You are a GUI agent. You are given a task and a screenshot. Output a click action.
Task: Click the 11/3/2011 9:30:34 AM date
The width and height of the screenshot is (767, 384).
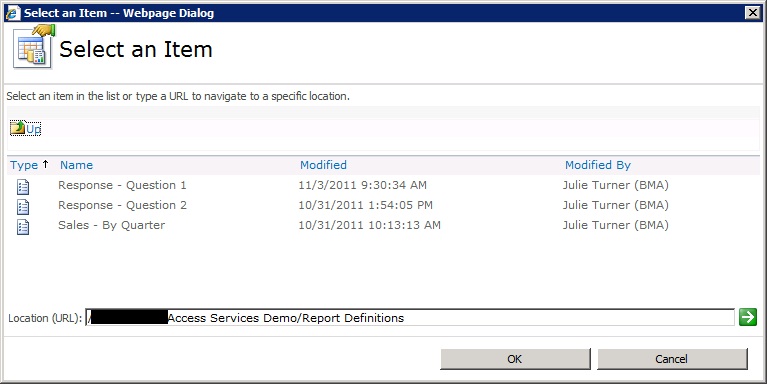[x=362, y=185]
